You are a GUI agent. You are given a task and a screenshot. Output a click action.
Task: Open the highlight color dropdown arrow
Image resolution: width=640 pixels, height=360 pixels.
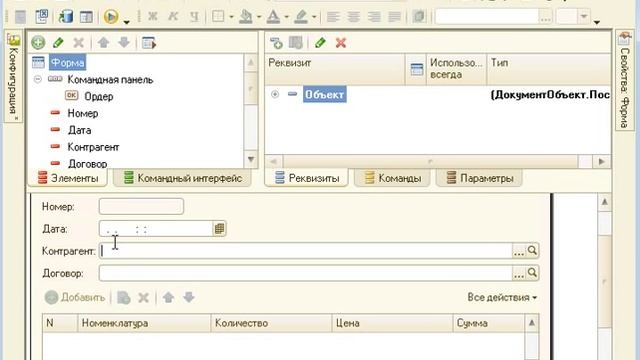pyautogui.click(x=314, y=17)
